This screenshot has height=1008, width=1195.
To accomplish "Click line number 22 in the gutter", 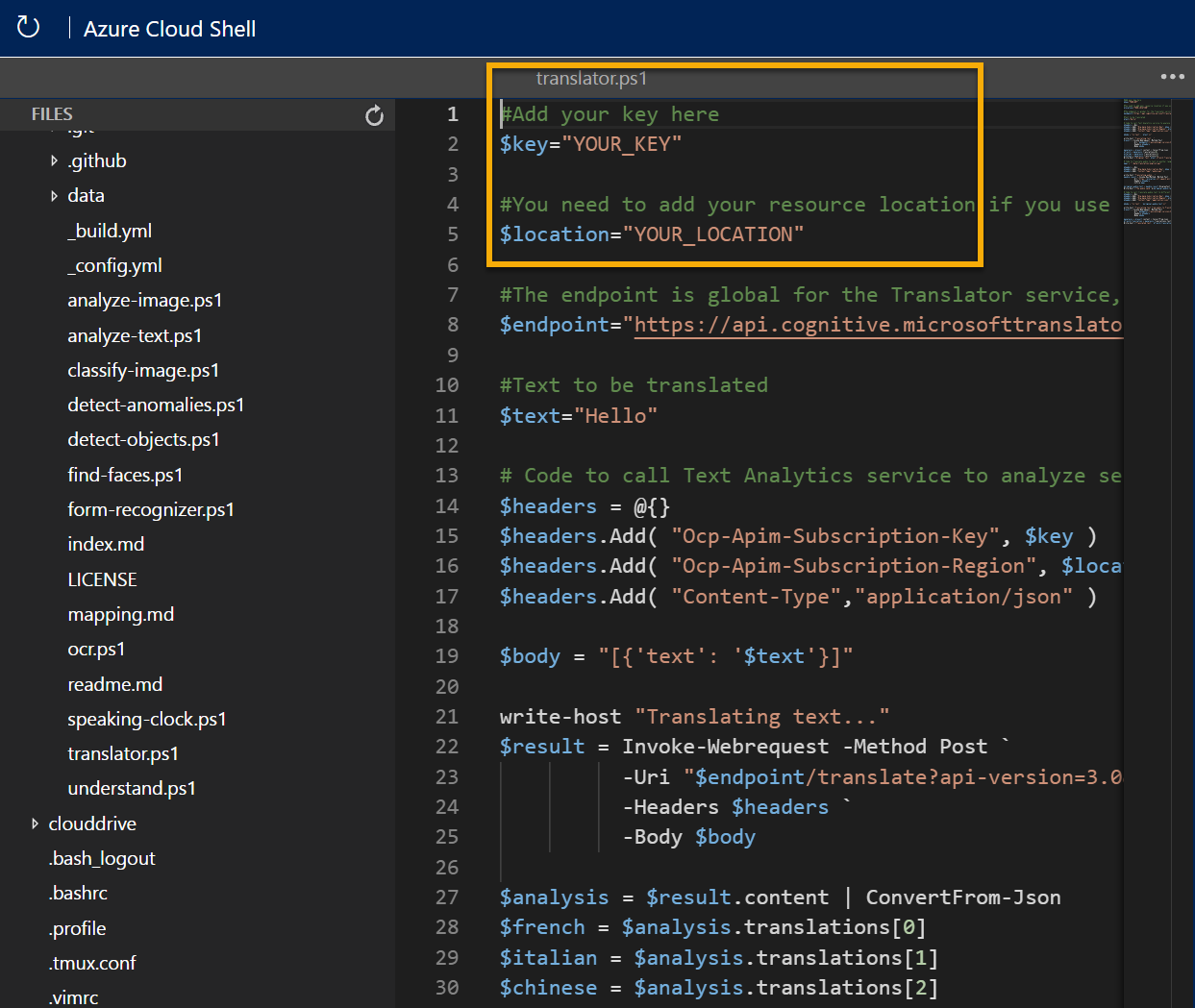I will click(447, 747).
